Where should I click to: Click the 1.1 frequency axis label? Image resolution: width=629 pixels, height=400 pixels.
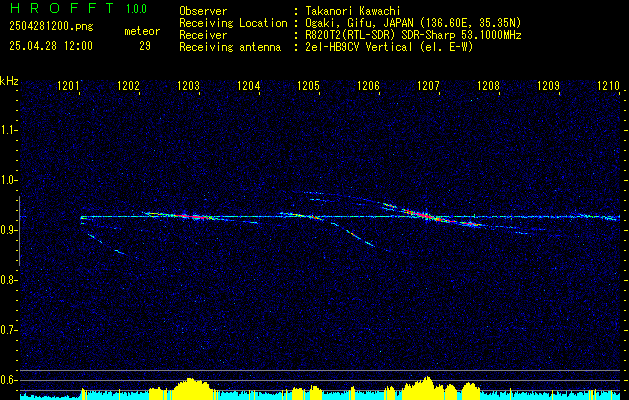(8, 130)
